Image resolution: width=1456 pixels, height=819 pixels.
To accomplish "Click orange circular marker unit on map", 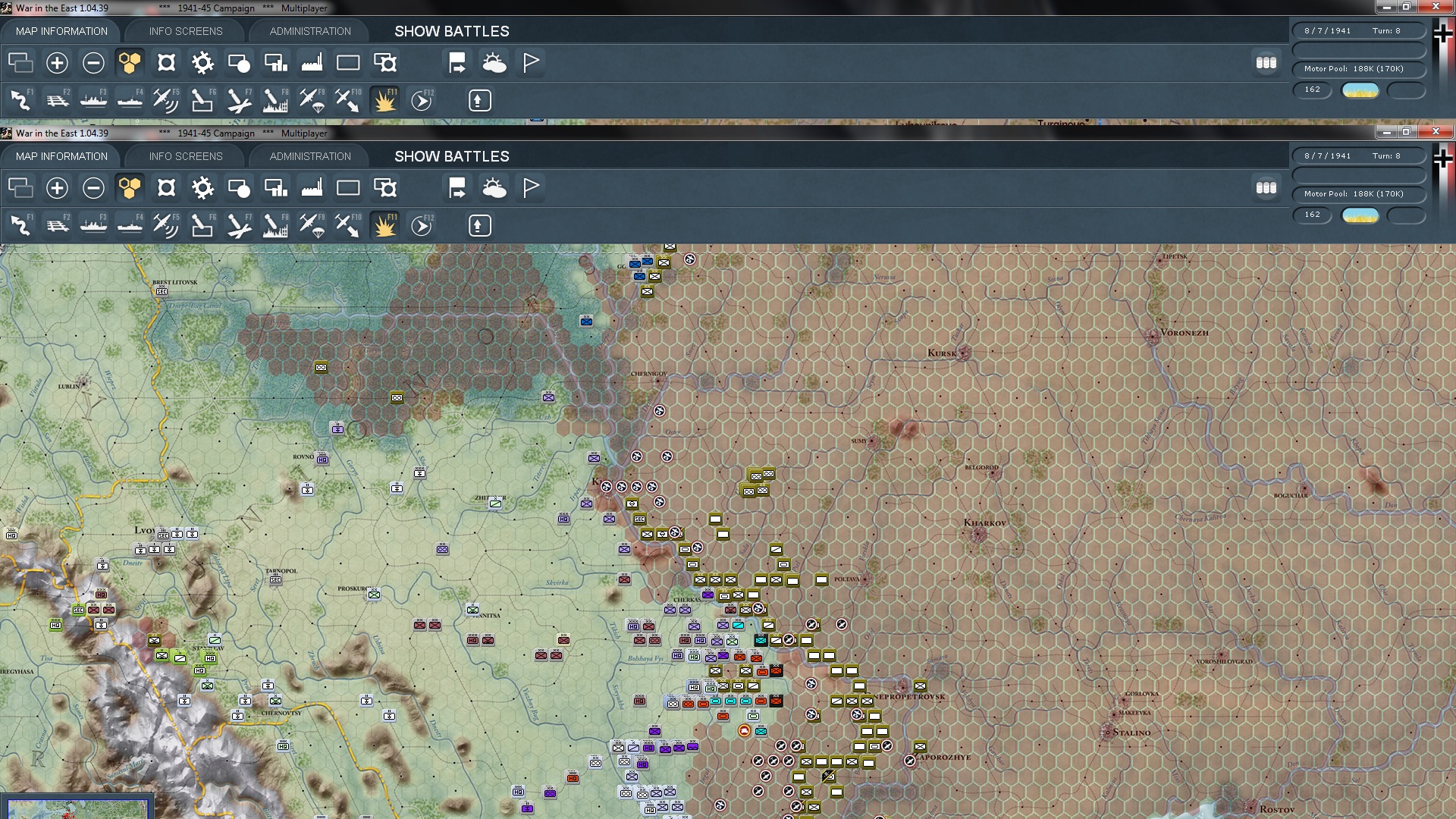I will point(744,731).
